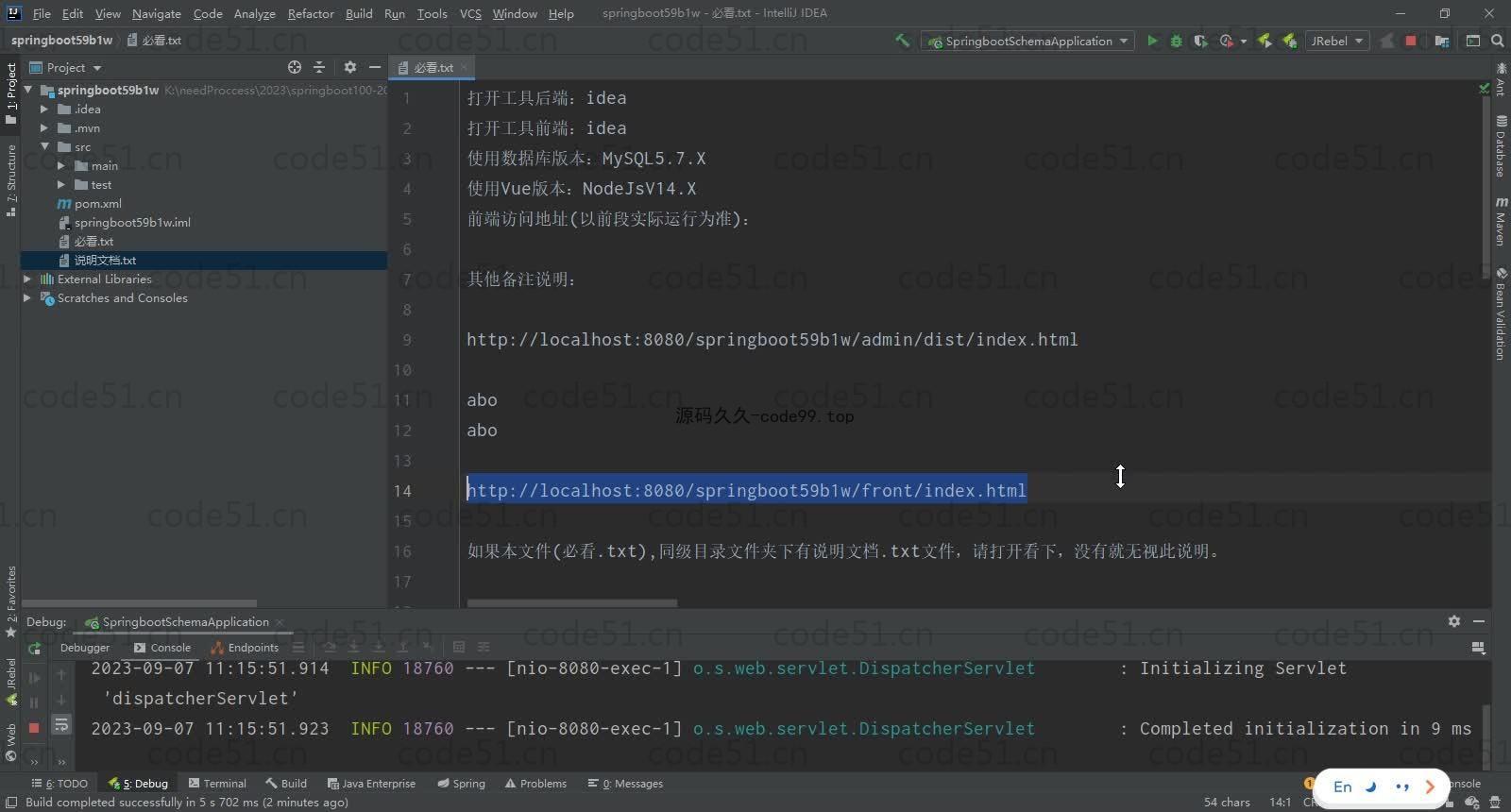Expand the .idea folder
Screen dimensions: 1511x812
click(44, 109)
